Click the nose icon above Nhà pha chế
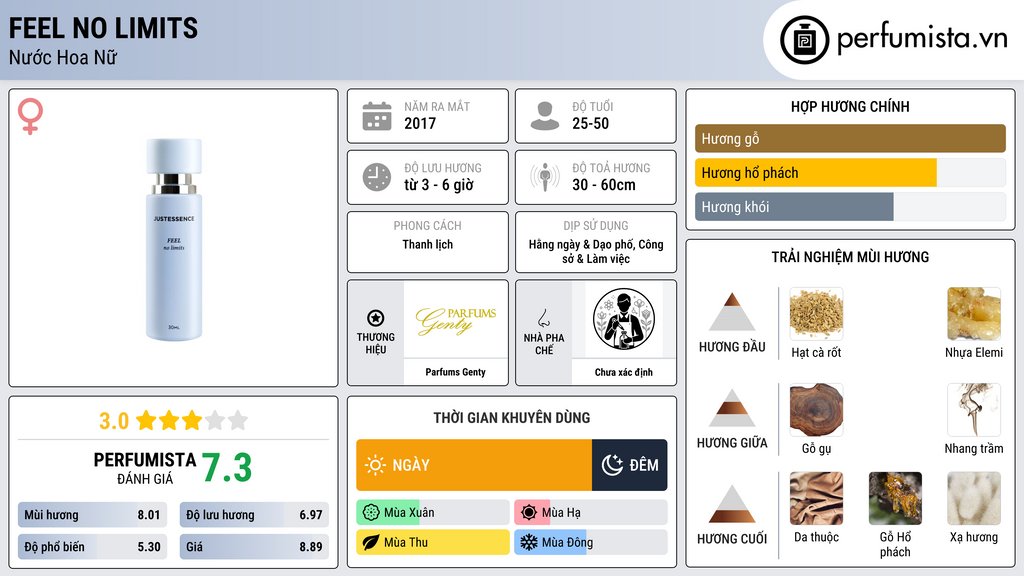The height and width of the screenshot is (576, 1024). [543, 318]
